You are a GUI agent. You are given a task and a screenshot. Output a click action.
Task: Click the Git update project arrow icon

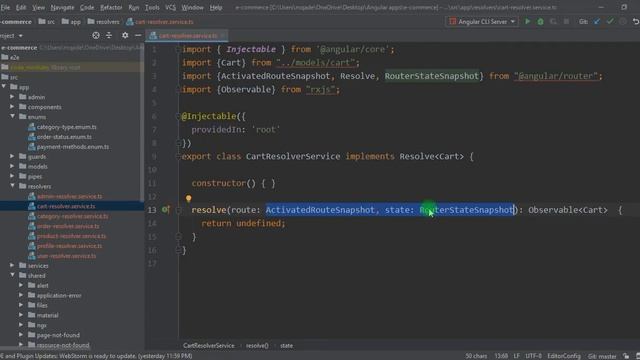[597, 22]
